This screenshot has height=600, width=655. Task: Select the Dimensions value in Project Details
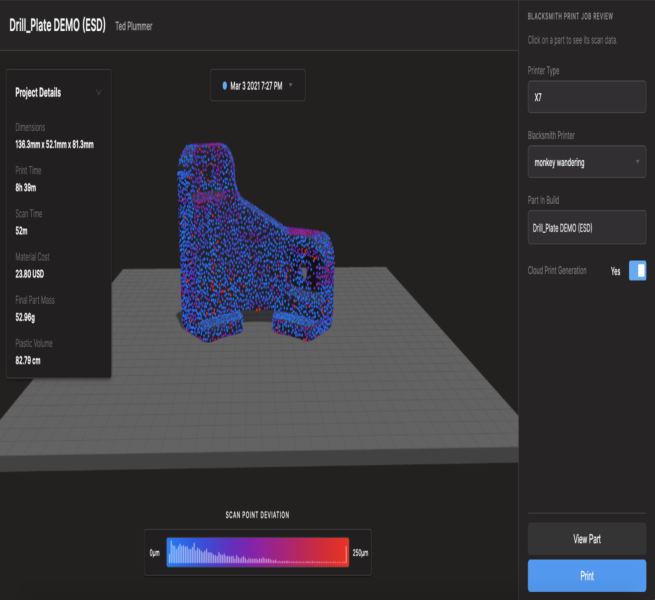pos(54,145)
